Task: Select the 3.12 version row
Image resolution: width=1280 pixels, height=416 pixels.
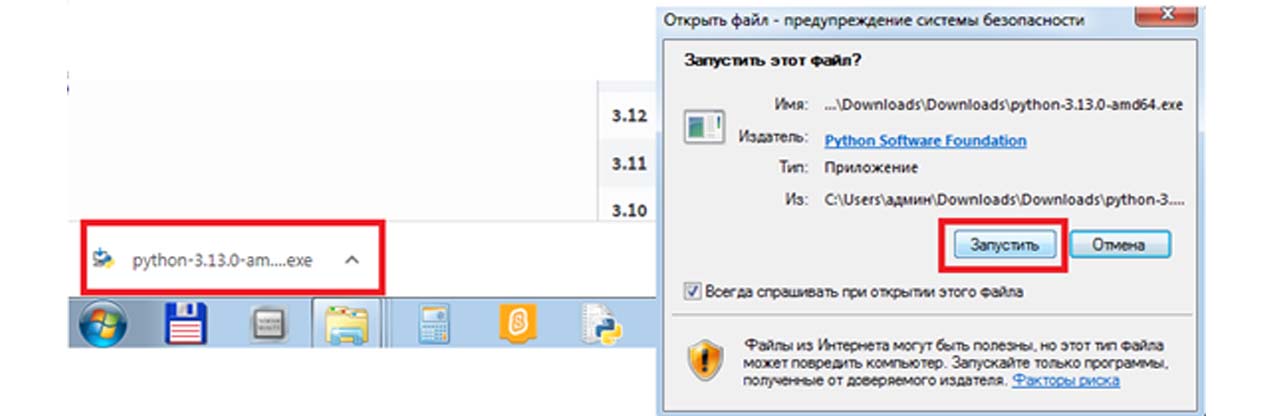Action: tap(630, 115)
